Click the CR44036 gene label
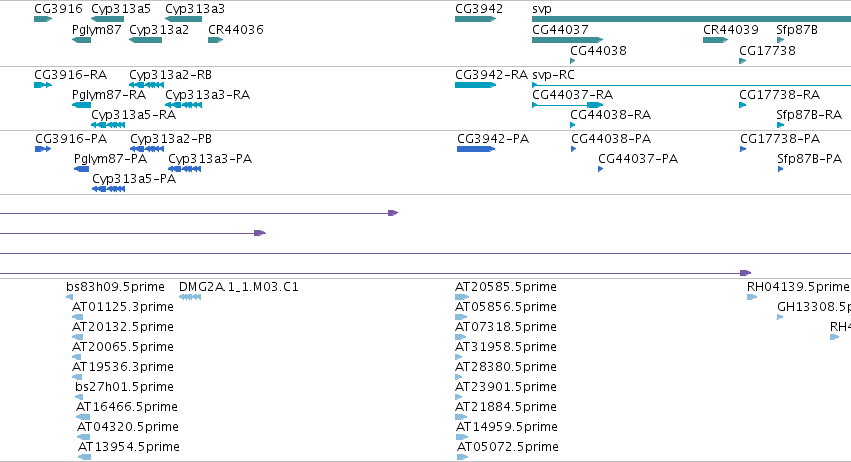 coord(236,30)
